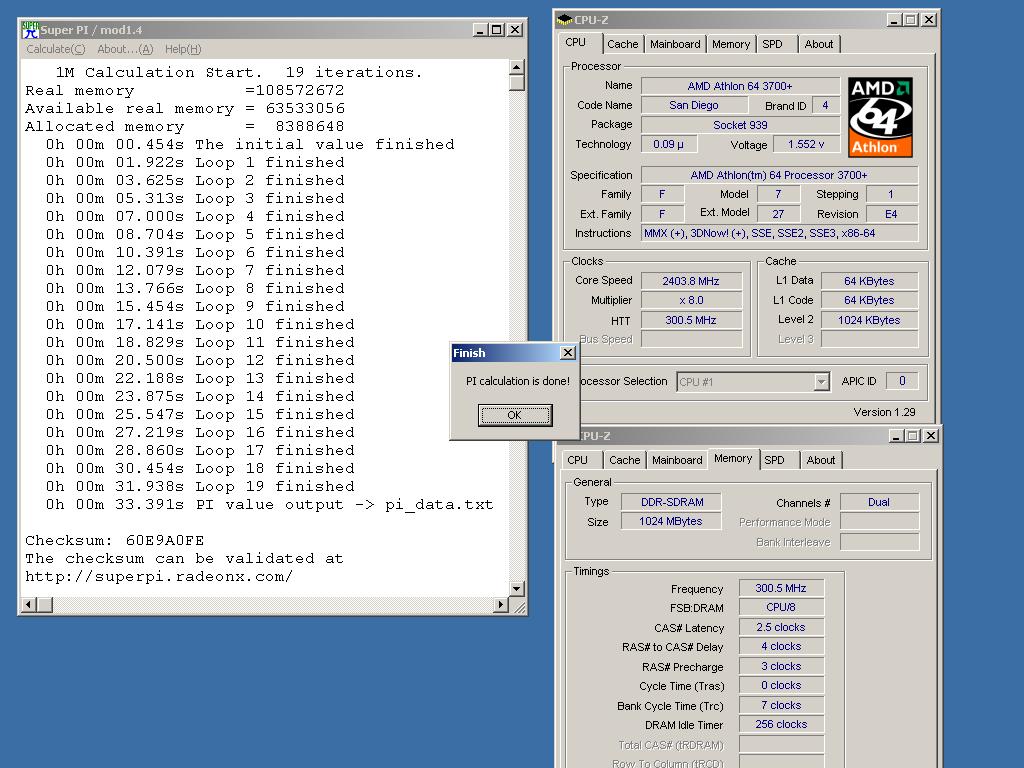Expand the Processor Selection dropdown
1024x768 pixels.
point(821,382)
